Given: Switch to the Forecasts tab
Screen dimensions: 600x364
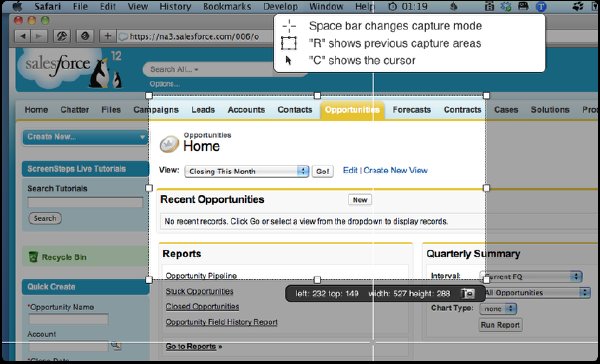Looking at the screenshot, I should coord(412,110).
